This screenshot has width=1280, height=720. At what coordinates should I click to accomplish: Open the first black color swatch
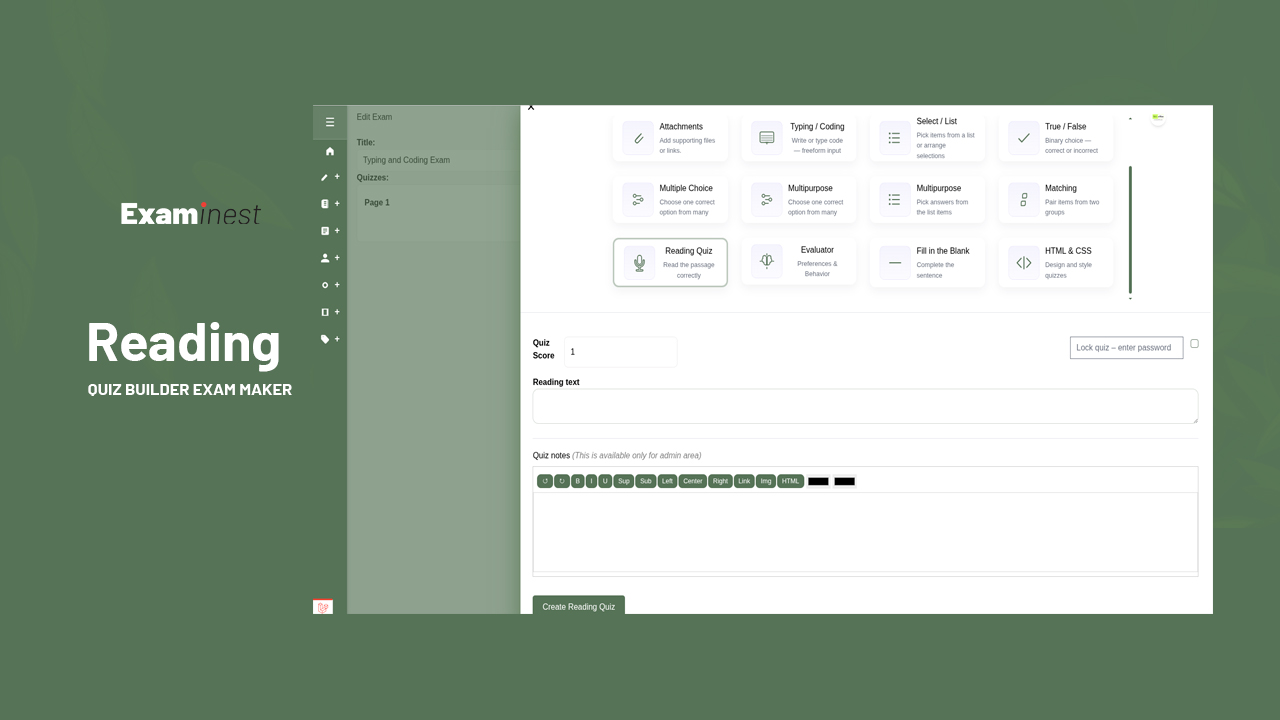[x=818, y=481]
